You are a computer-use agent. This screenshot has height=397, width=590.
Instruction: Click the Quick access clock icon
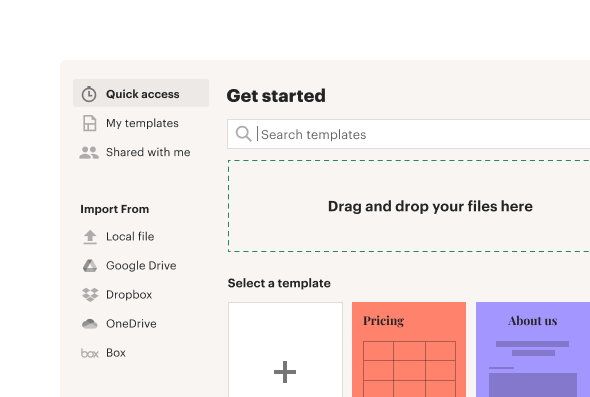tap(89, 94)
